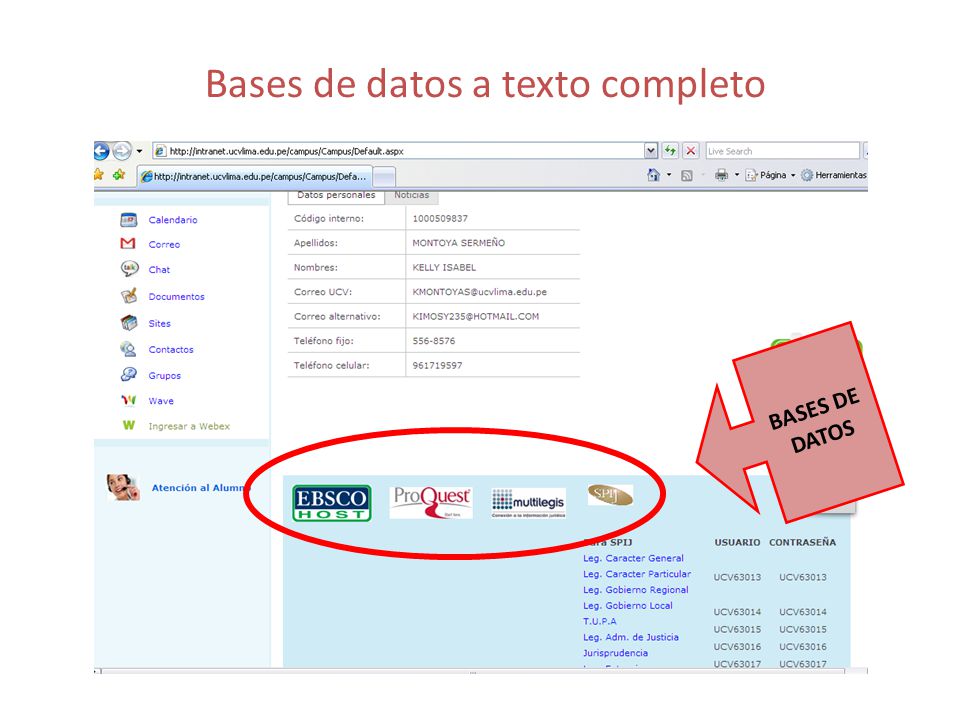960x720 pixels.
Task: Click the Chat talk bubble icon
Action: (129, 269)
